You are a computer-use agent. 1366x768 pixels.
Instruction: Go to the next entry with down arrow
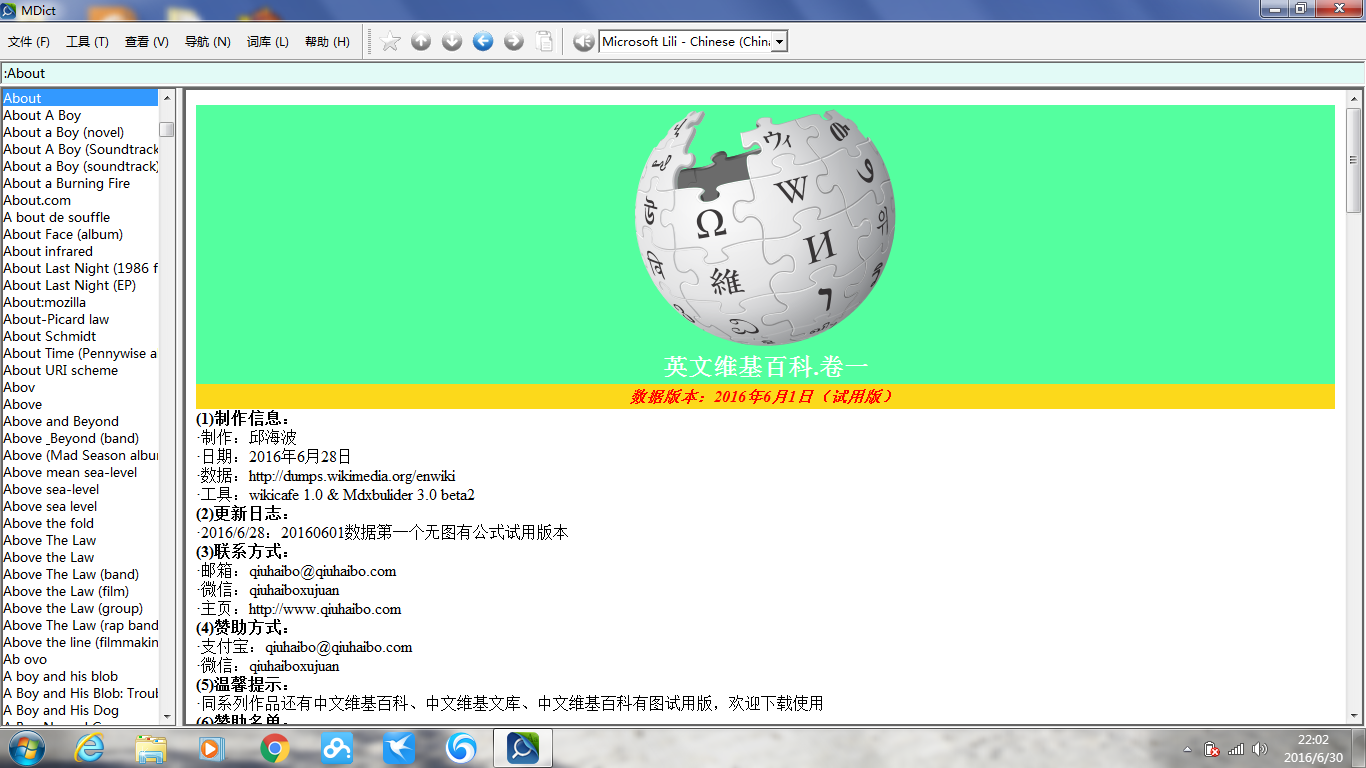tap(452, 41)
